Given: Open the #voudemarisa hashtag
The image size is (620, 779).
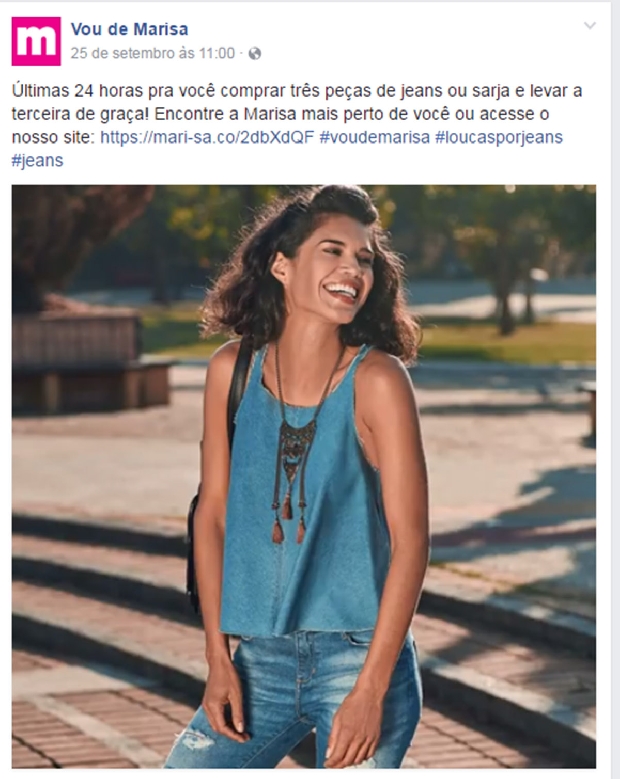Looking at the screenshot, I should [x=375, y=137].
